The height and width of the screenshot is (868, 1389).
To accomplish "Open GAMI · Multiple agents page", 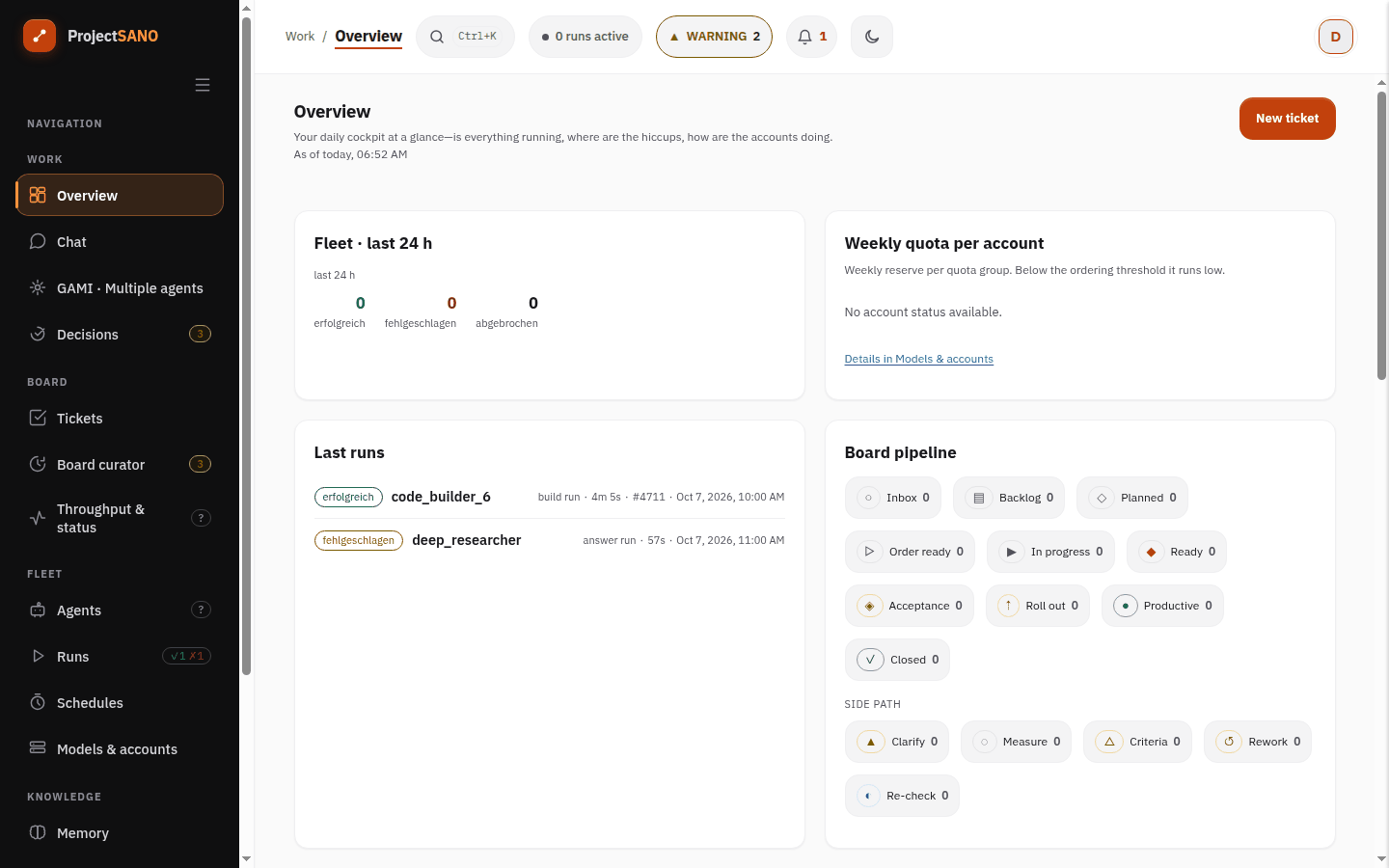I will pos(120,288).
